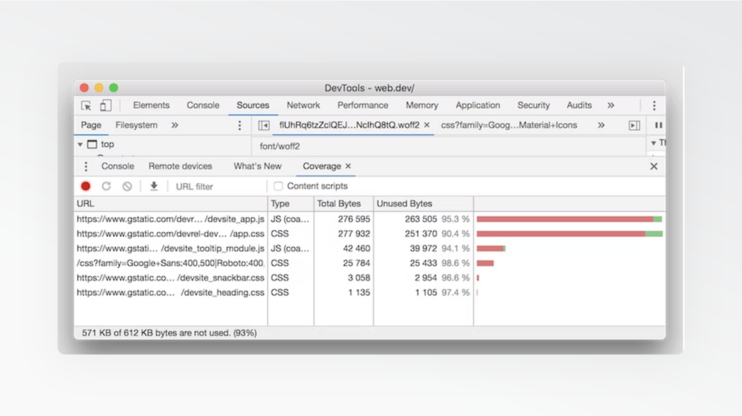Toggle the device toolbar icon
742x416 pixels.
tap(105, 105)
